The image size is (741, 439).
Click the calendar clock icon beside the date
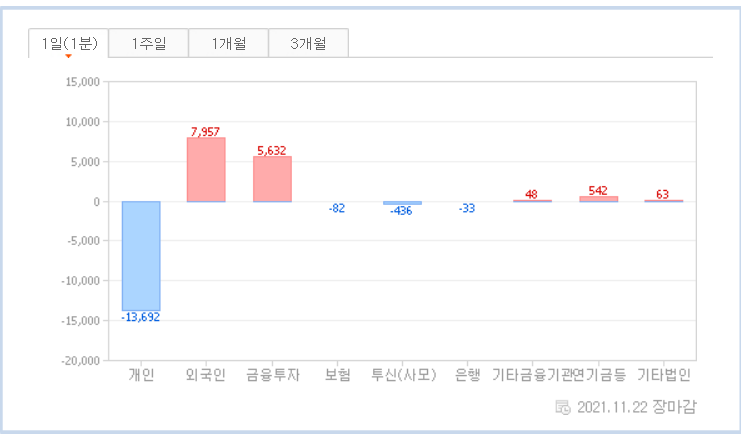(563, 407)
